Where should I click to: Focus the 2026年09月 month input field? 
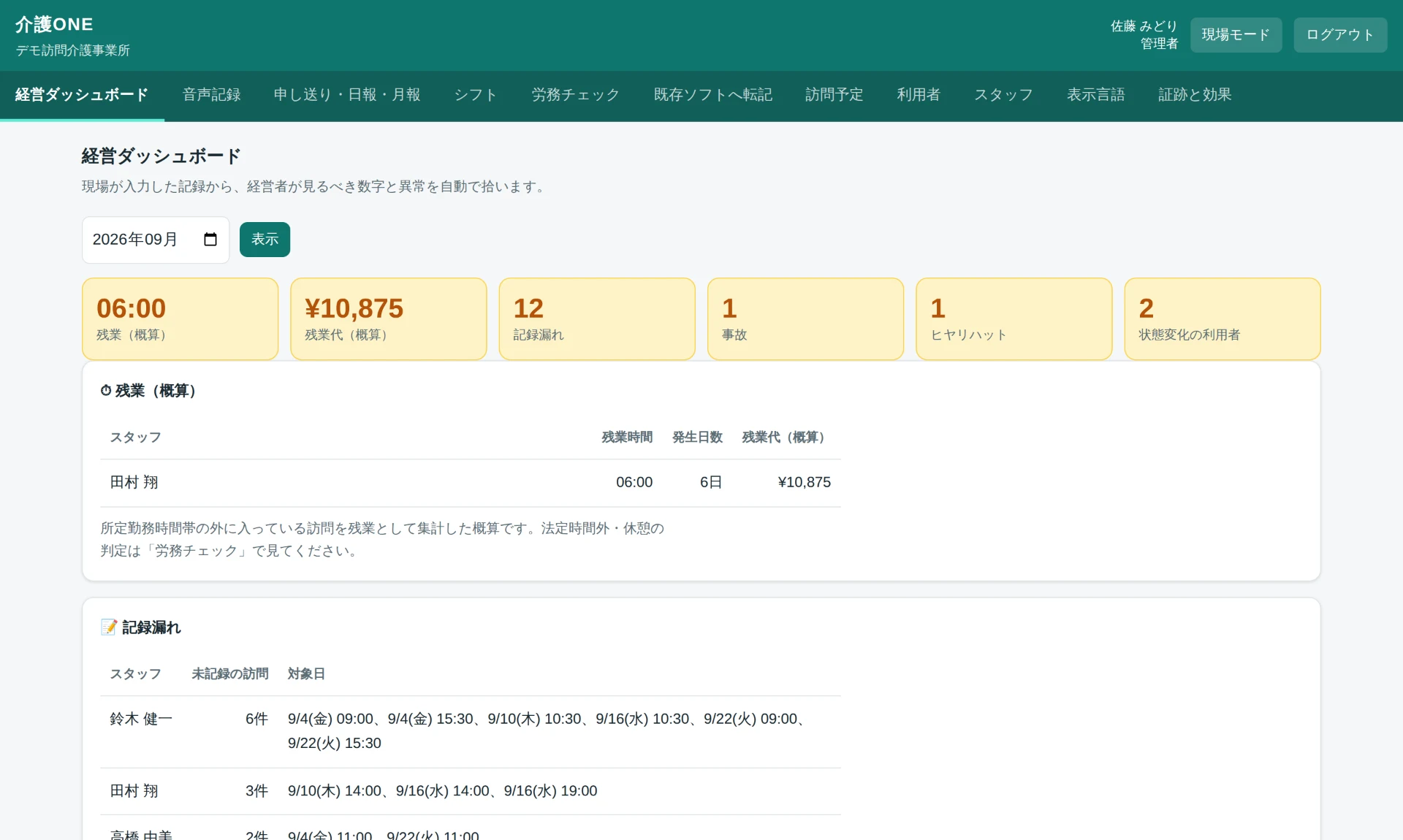coord(156,240)
